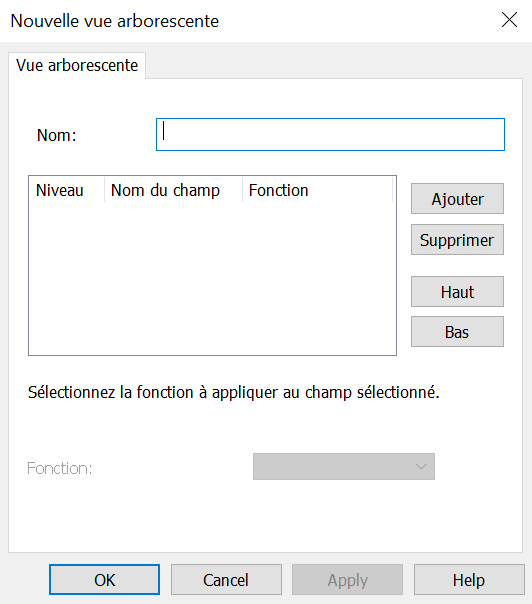This screenshot has height=604, width=532.
Task: Click the Supprimer button
Action: (457, 240)
